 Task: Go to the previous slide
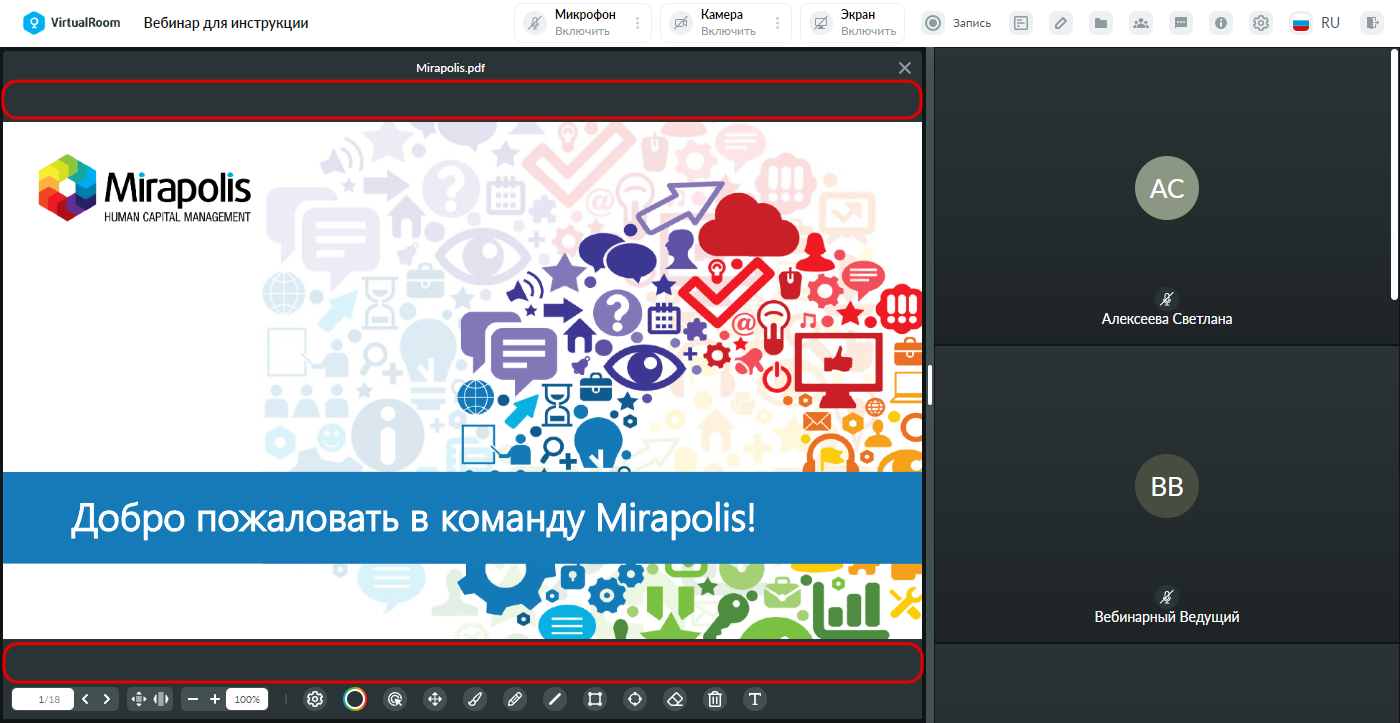tap(86, 699)
